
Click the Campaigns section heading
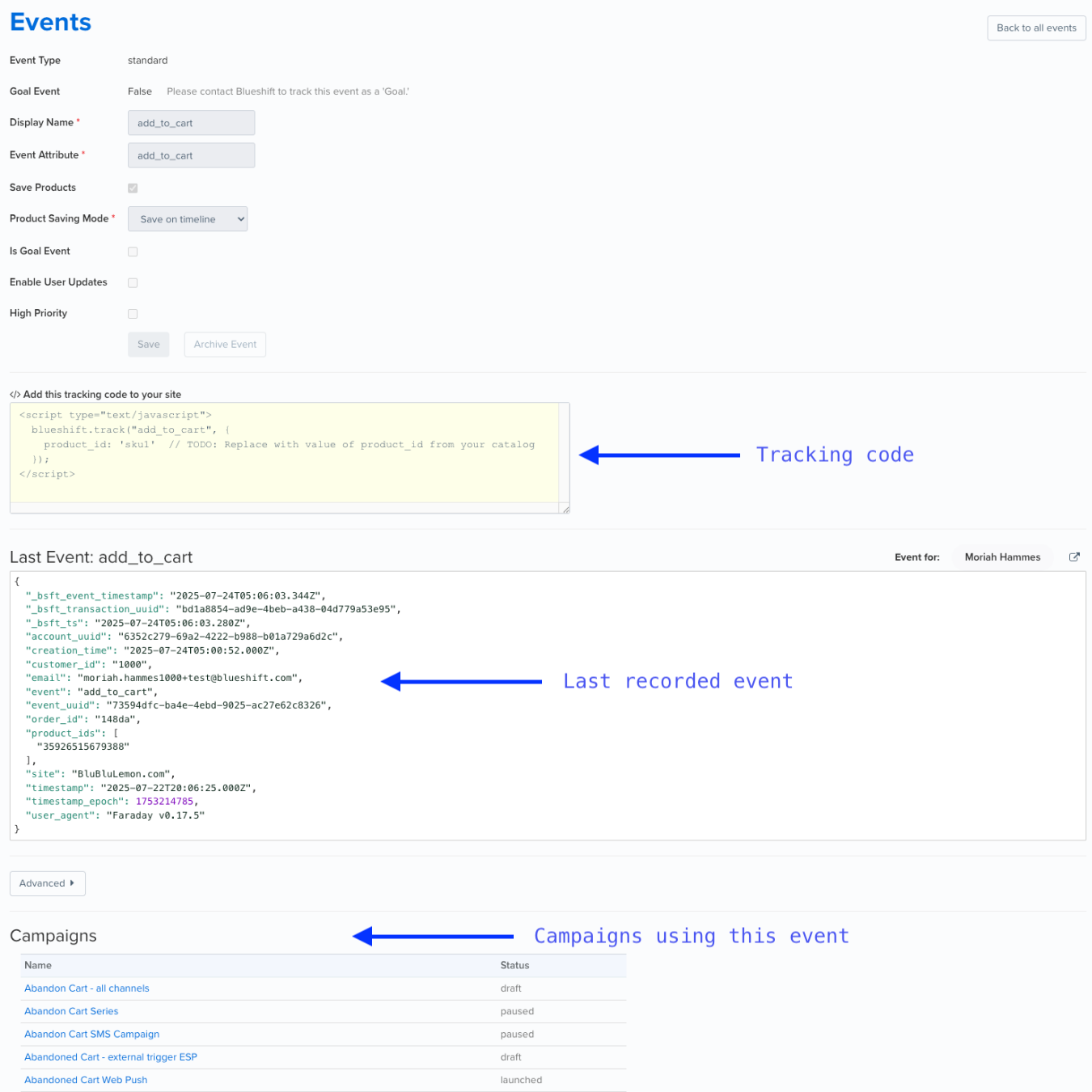pyautogui.click(x=53, y=936)
